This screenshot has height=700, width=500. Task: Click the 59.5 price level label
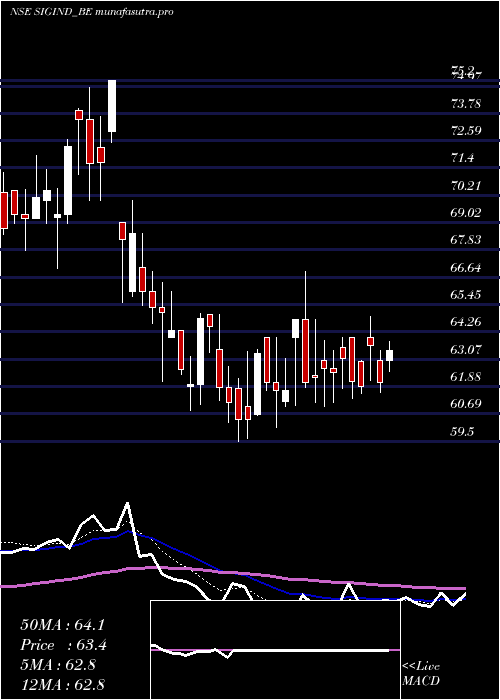(x=462, y=432)
